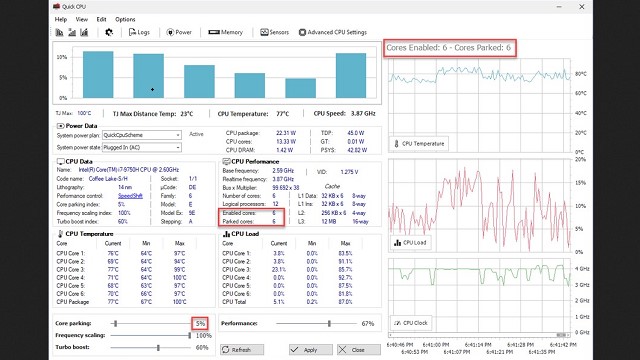Viewport: 640px width, 360px height.
Task: Open the Edit menu
Action: pyautogui.click(x=101, y=19)
